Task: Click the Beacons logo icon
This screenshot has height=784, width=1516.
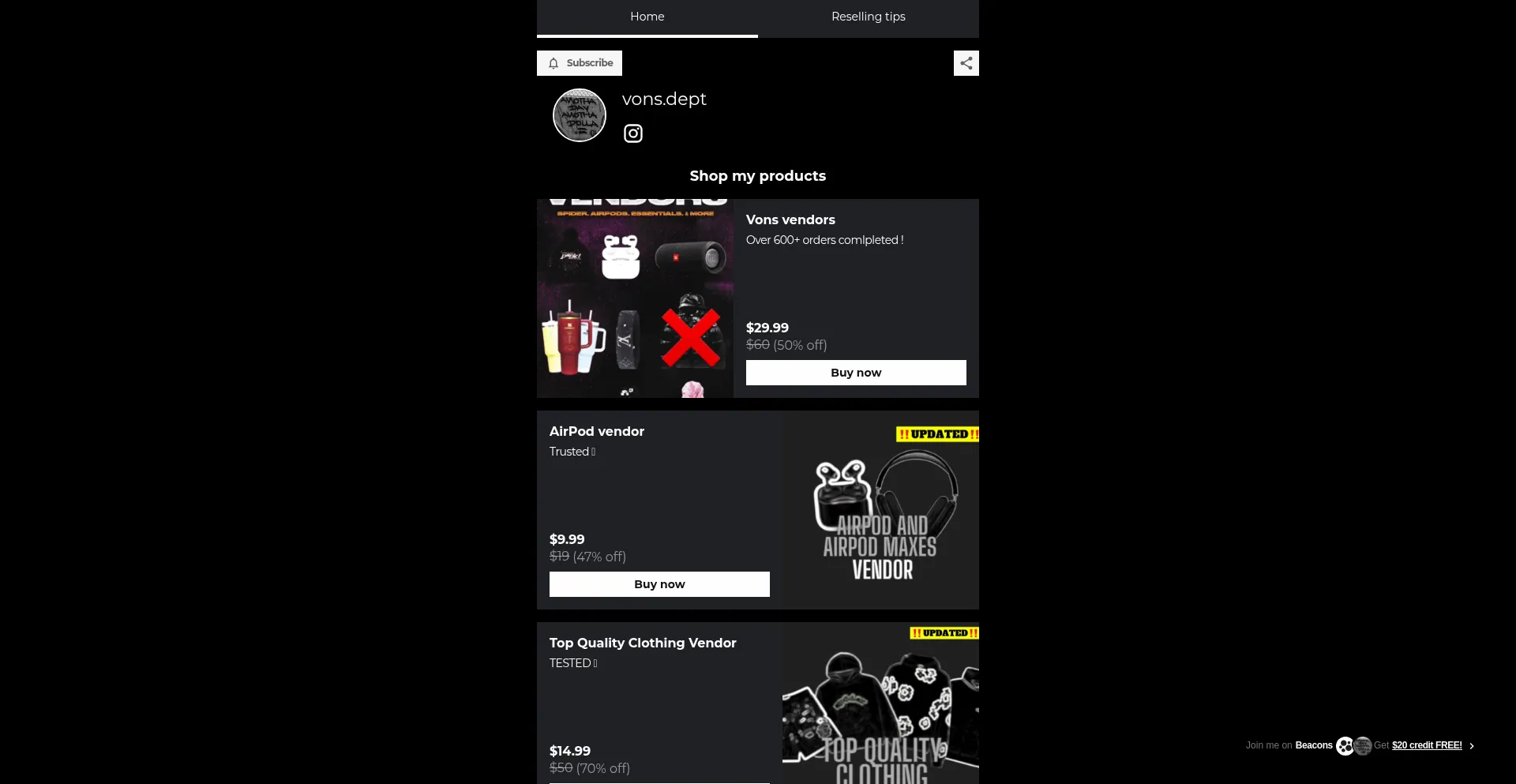Action: click(x=1345, y=745)
